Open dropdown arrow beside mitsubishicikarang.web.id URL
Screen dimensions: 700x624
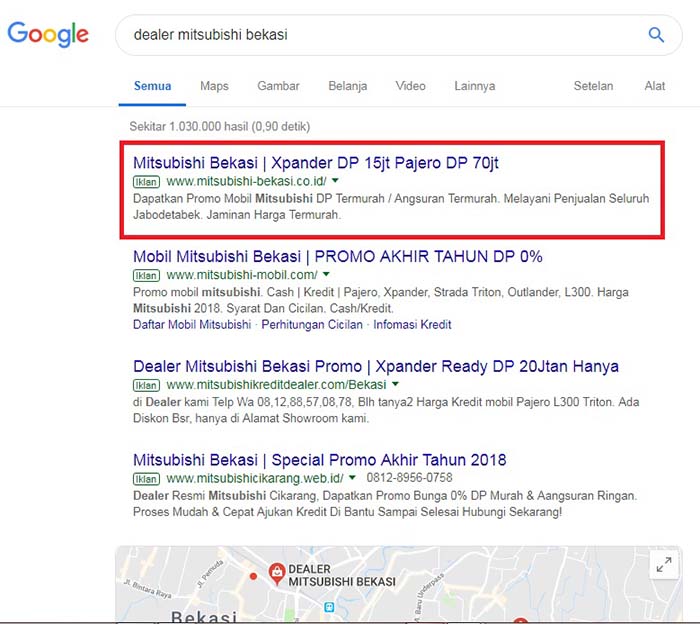pos(355,478)
